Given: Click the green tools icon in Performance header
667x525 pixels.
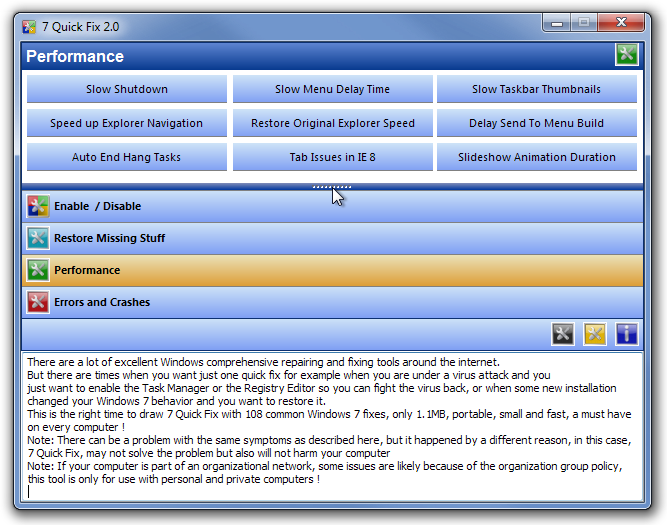Looking at the screenshot, I should point(627,55).
